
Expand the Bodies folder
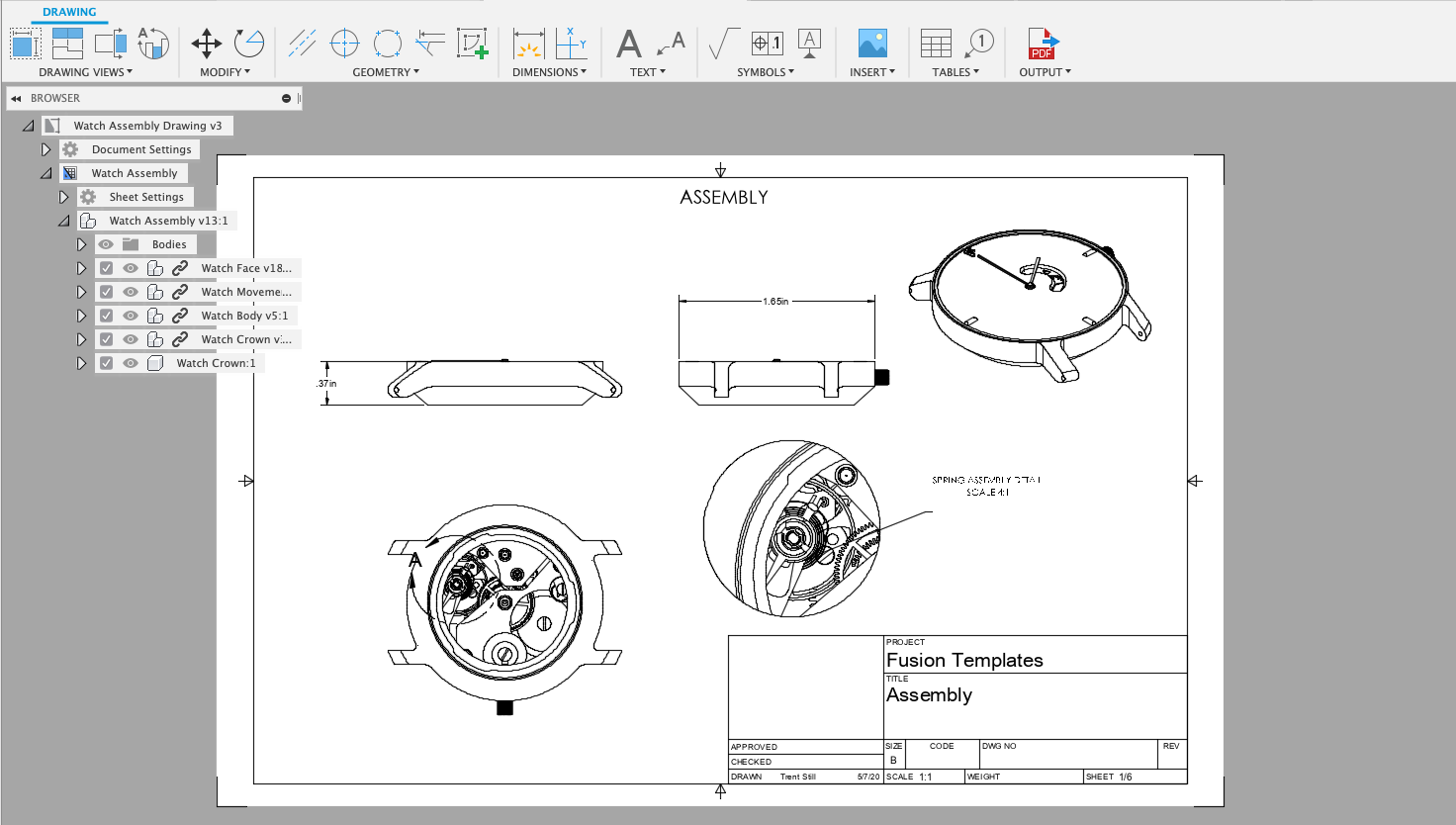82,243
